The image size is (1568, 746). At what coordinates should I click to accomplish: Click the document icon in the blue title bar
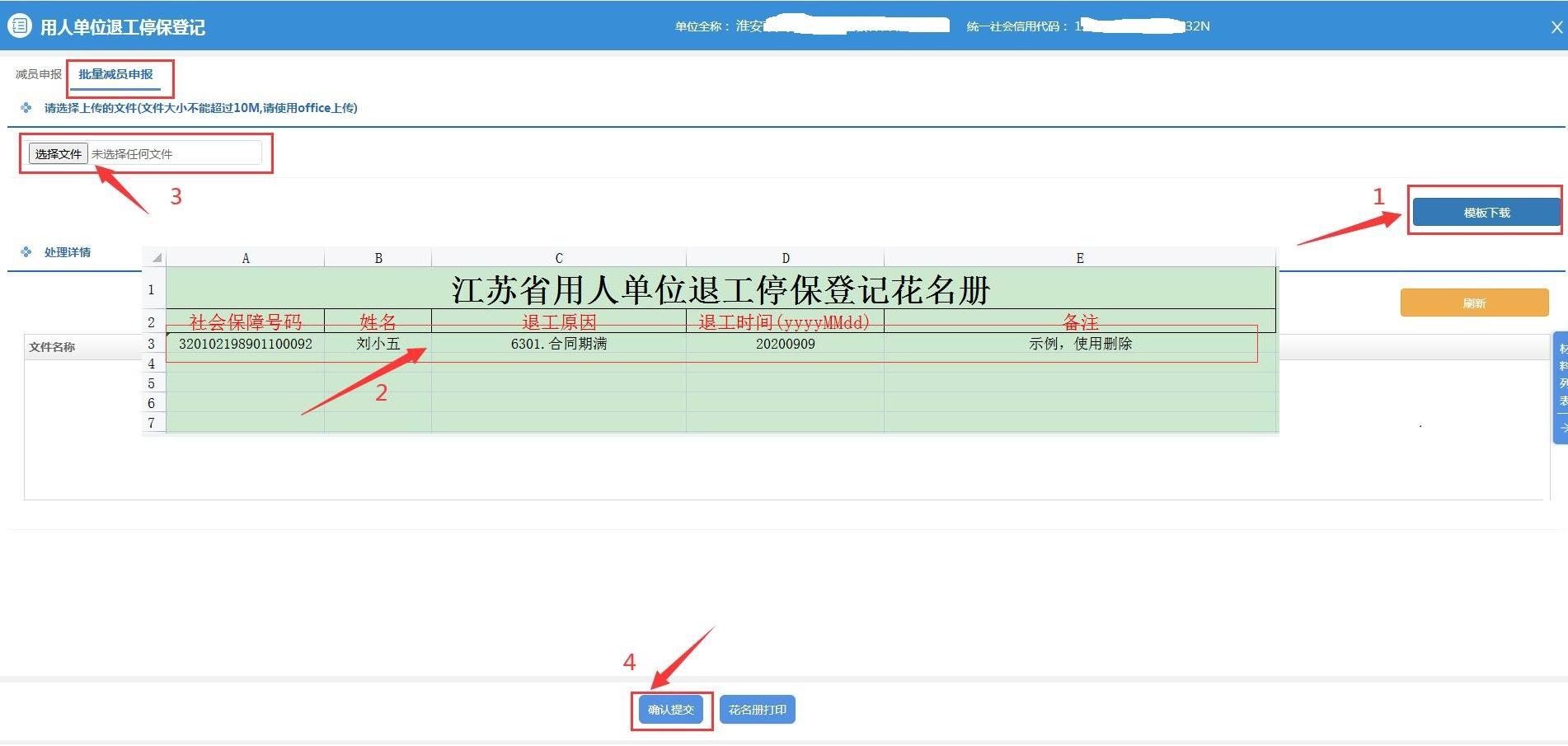[18, 26]
